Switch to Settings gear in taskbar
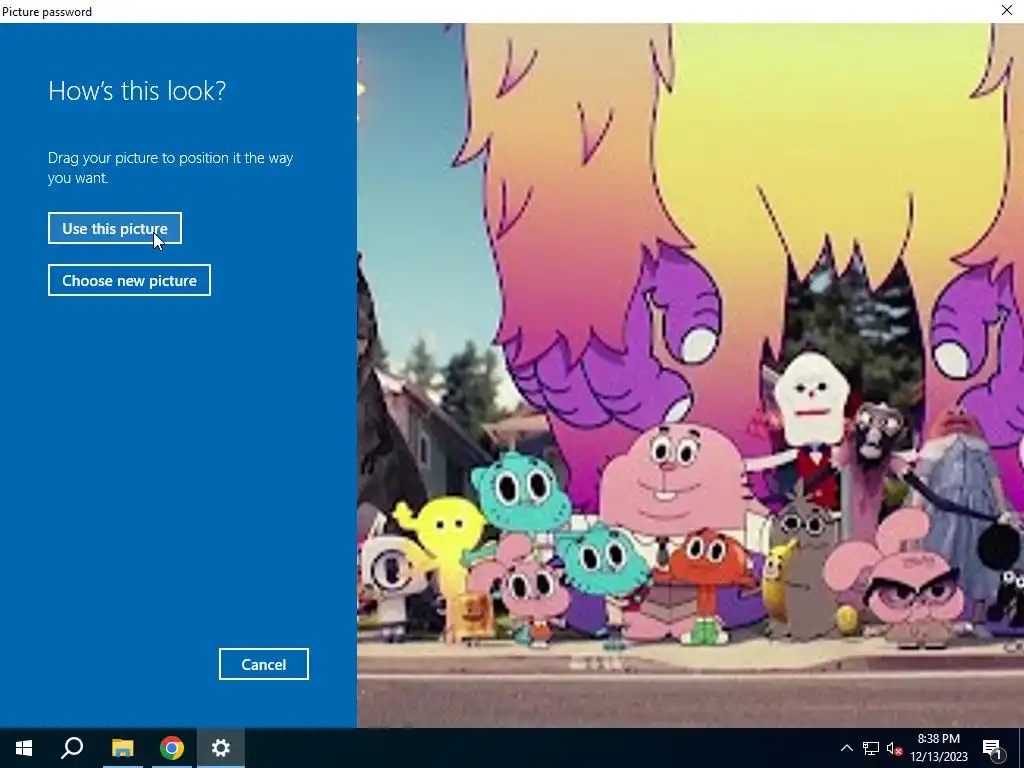 (x=221, y=748)
